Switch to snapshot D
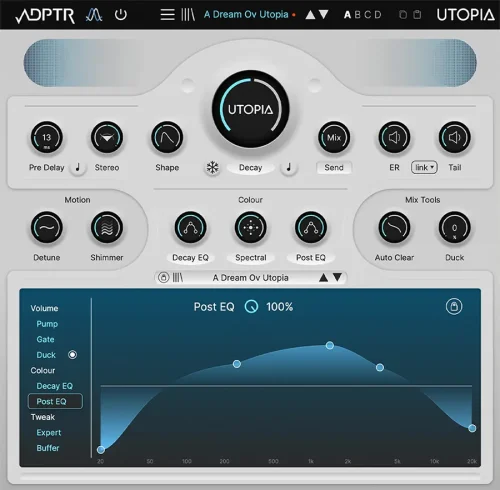 click(x=378, y=15)
